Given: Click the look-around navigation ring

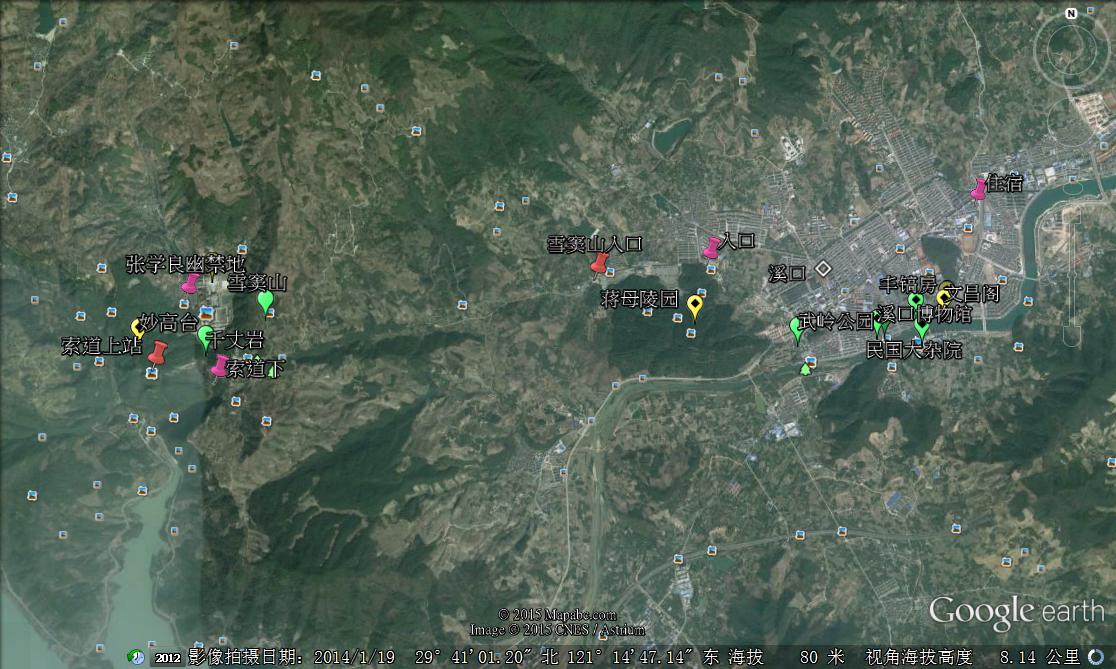Looking at the screenshot, I should coord(1071,49).
